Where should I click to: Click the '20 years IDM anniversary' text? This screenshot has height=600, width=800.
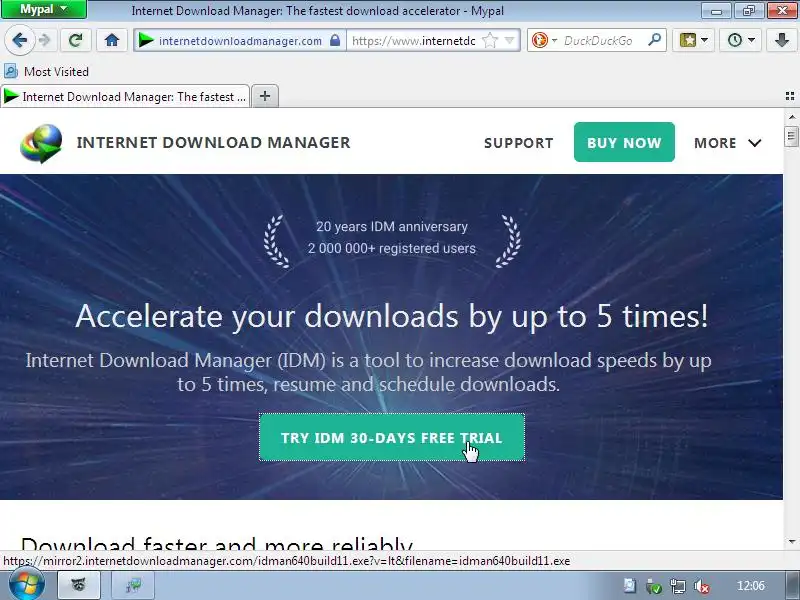(x=391, y=227)
